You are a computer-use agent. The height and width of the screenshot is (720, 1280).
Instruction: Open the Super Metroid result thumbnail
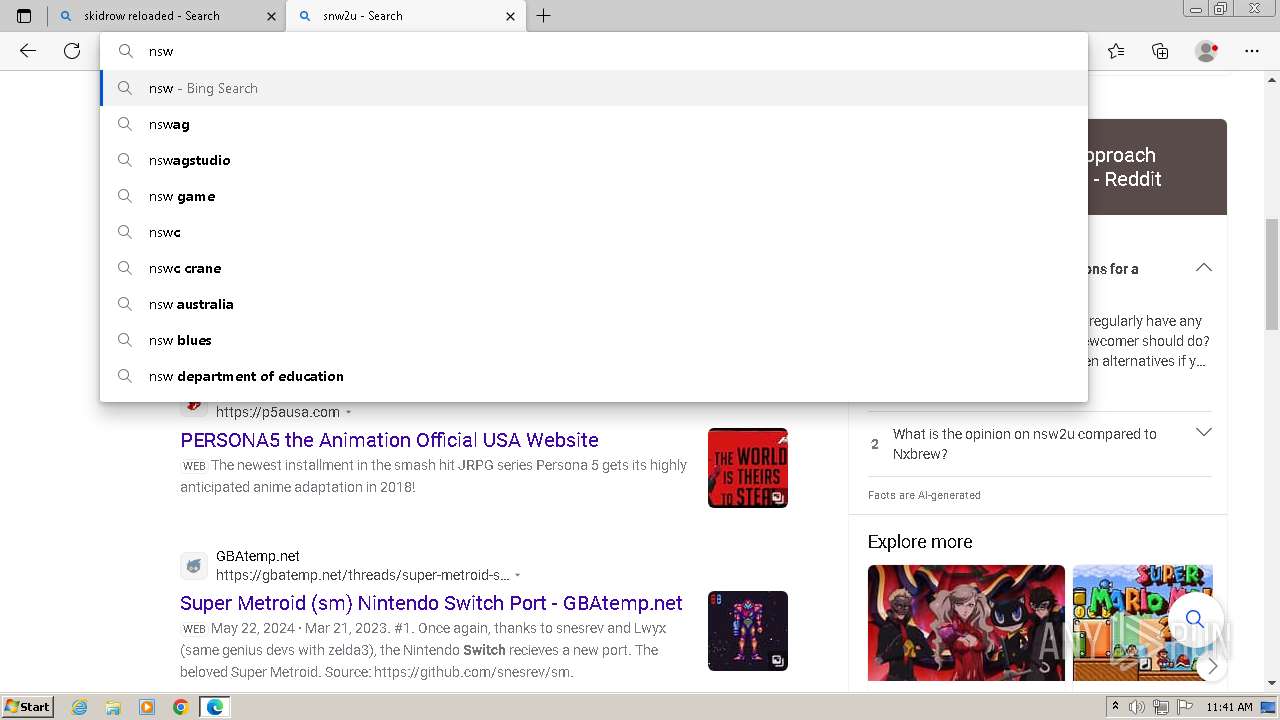pos(748,631)
